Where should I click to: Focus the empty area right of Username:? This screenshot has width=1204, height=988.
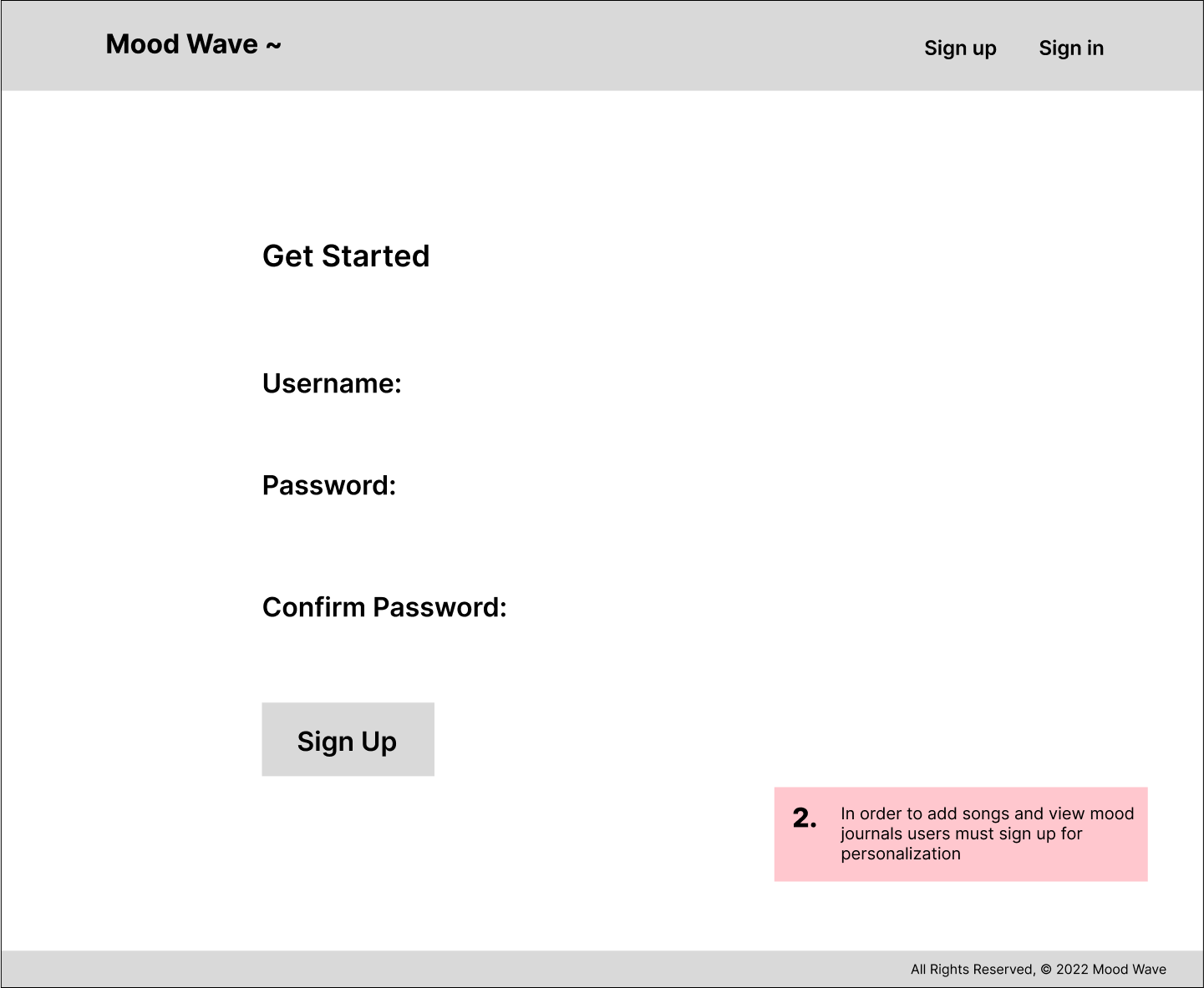point(668,383)
